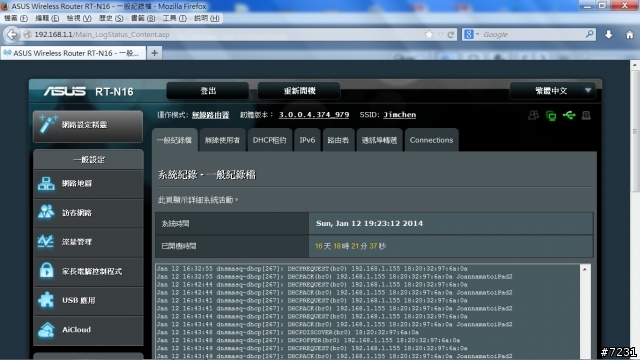Click the printer status icon

click(587, 116)
